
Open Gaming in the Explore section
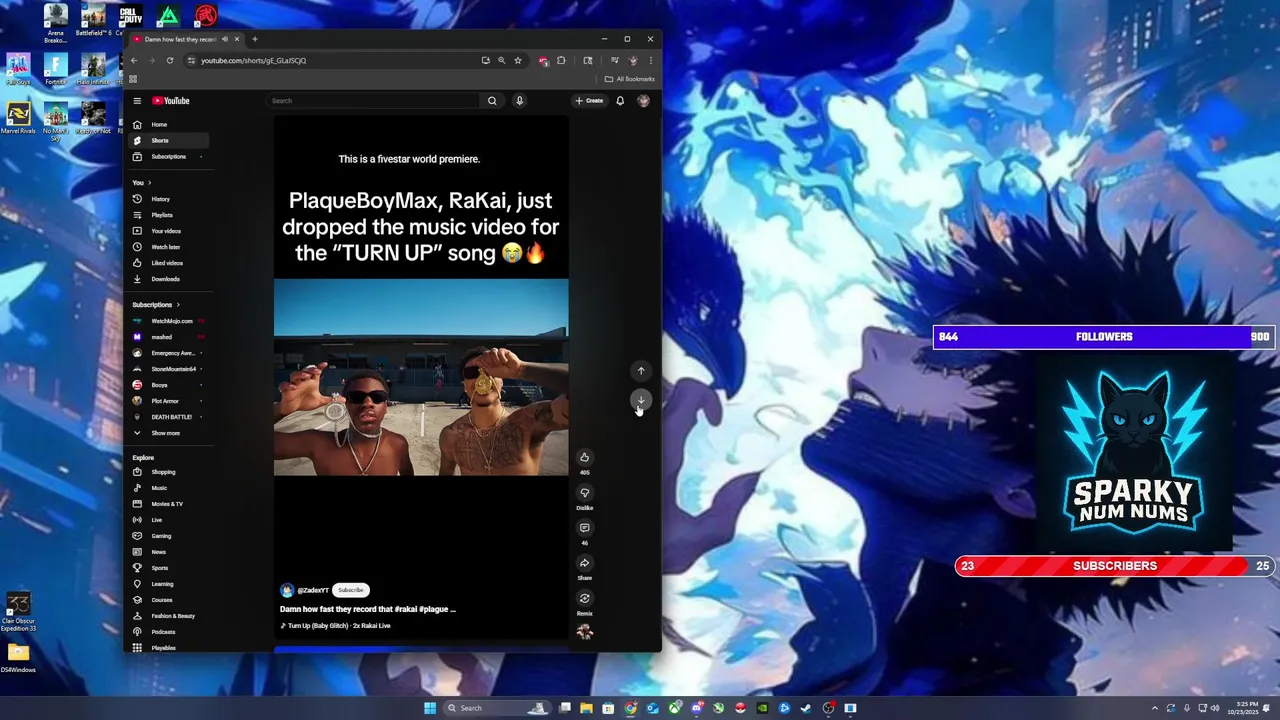(170, 536)
